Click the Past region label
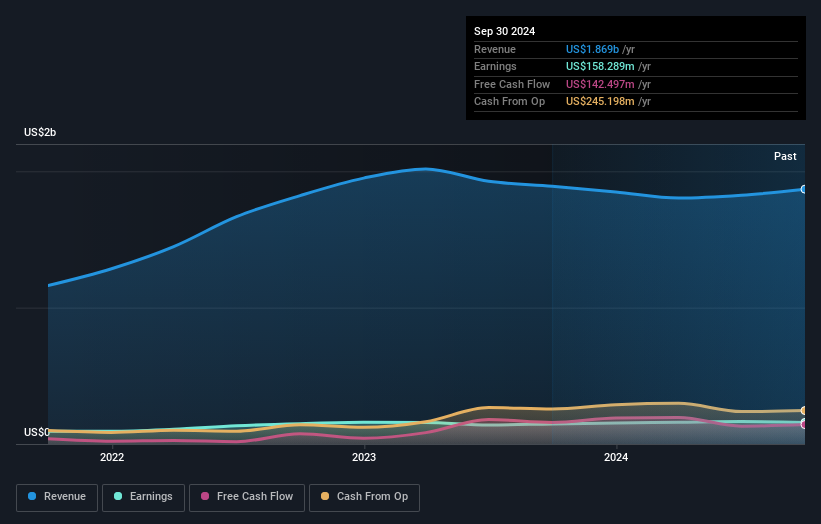The height and width of the screenshot is (524, 821). click(x=785, y=157)
